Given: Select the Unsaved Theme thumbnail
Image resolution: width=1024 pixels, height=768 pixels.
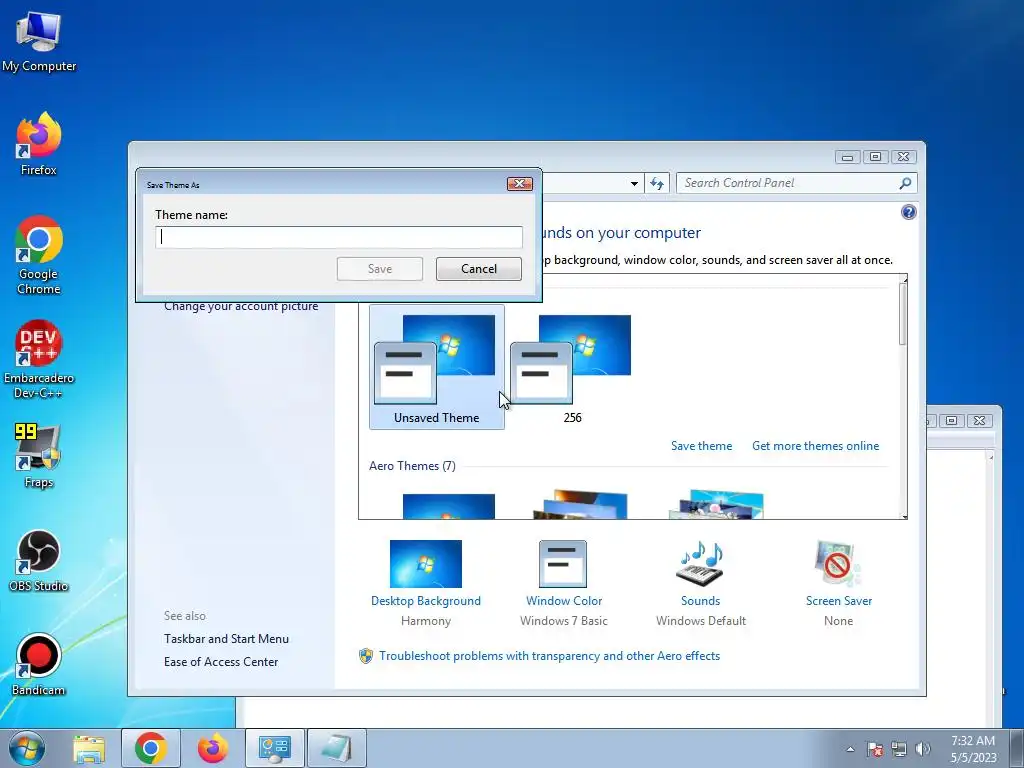Looking at the screenshot, I should 436,367.
